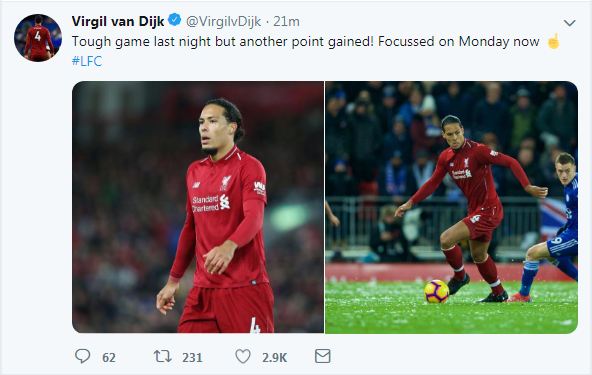Open the #LFC hashtag
This screenshot has width=592, height=375.
(x=87, y=61)
